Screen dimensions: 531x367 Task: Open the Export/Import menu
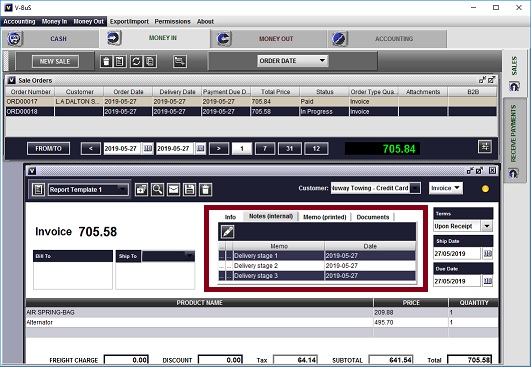129,21
